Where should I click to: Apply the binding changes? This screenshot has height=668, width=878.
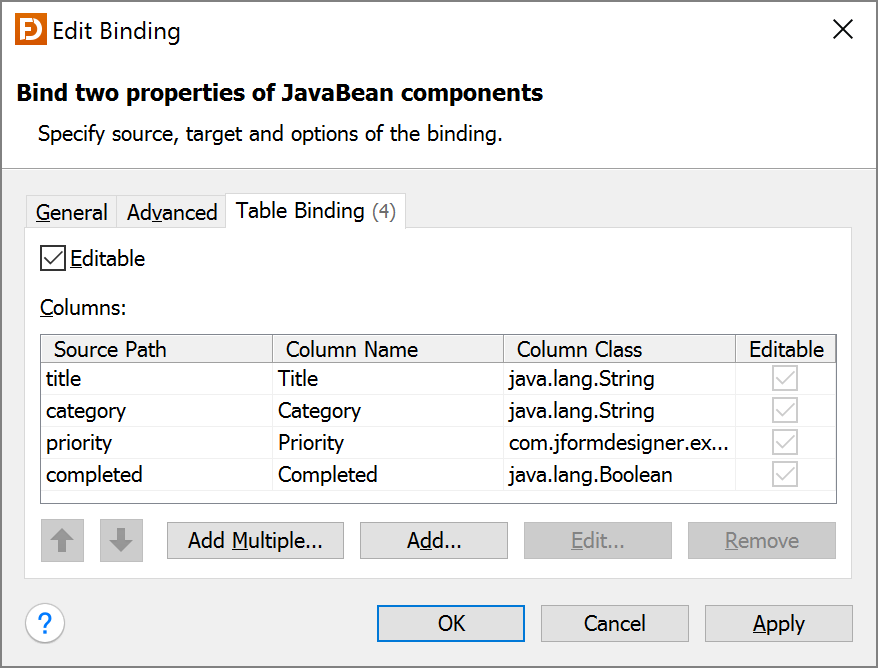pos(778,623)
